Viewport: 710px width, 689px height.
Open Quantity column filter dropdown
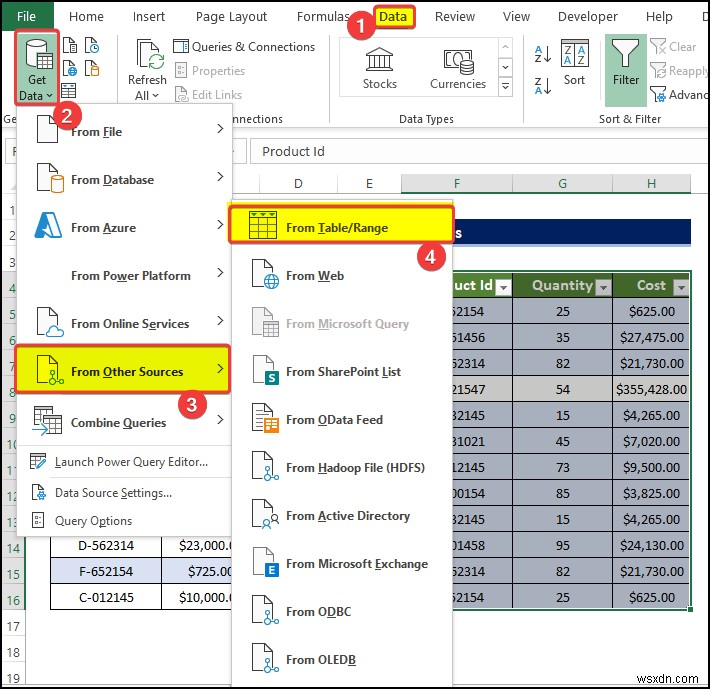[603, 287]
